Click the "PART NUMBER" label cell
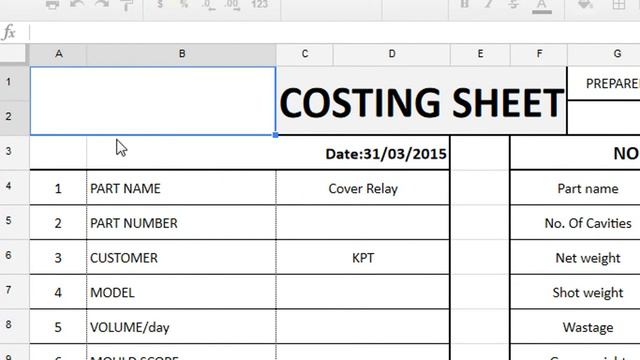Image resolution: width=640 pixels, height=360 pixels. [181, 223]
